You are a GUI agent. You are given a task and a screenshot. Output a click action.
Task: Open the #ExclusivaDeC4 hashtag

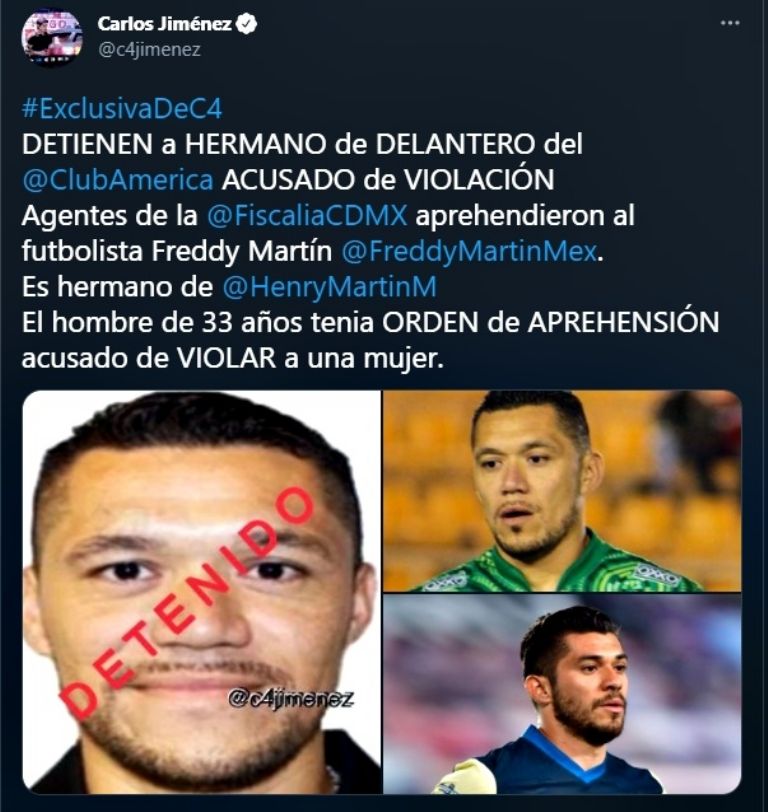pos(122,109)
